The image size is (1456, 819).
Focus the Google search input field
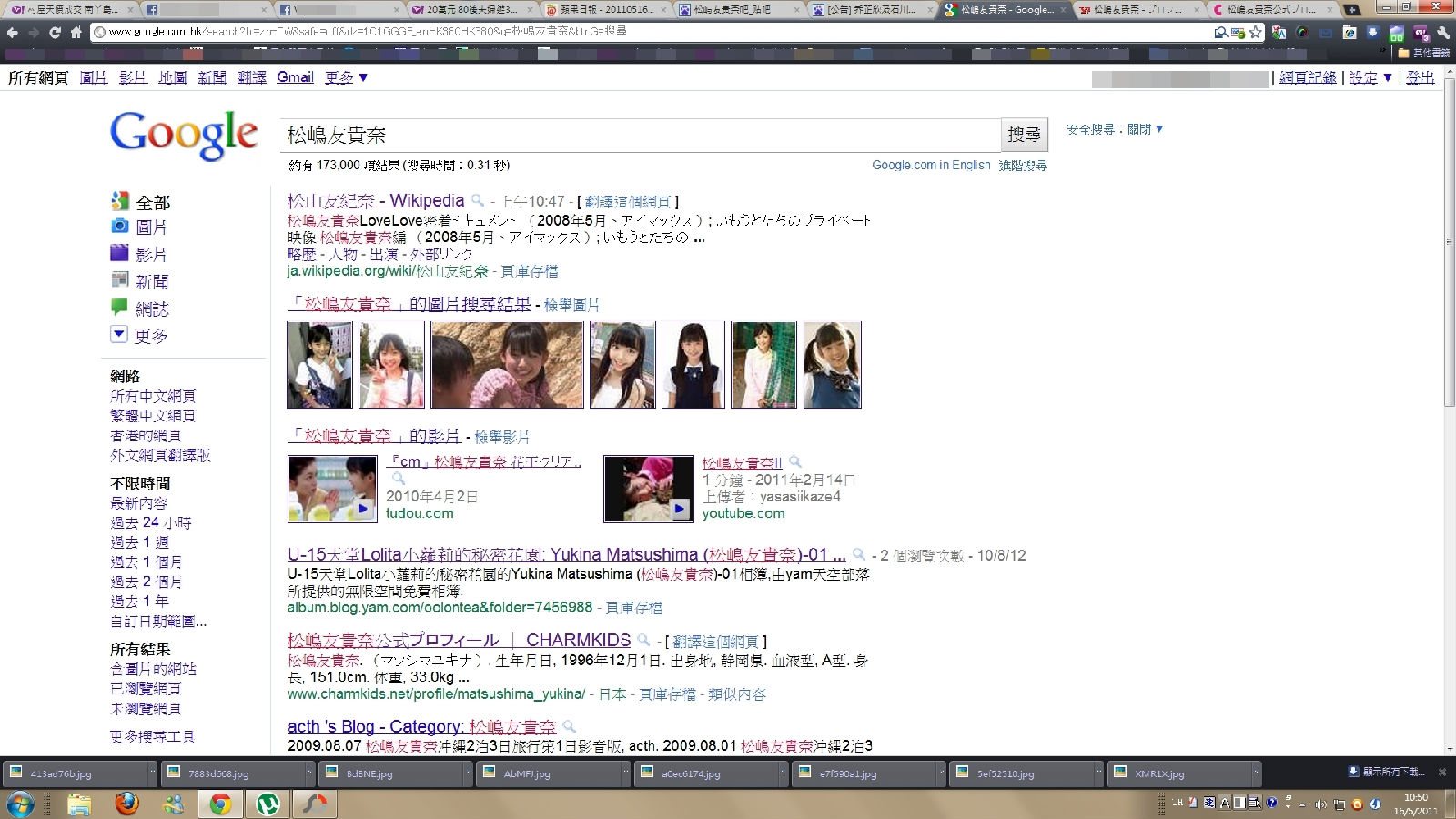click(641, 135)
